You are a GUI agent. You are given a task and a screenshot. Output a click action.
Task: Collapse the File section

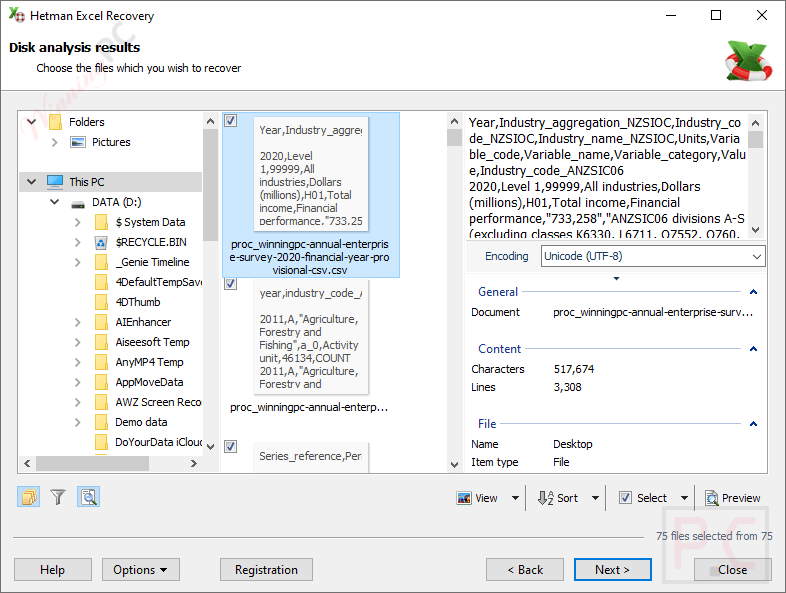753,424
